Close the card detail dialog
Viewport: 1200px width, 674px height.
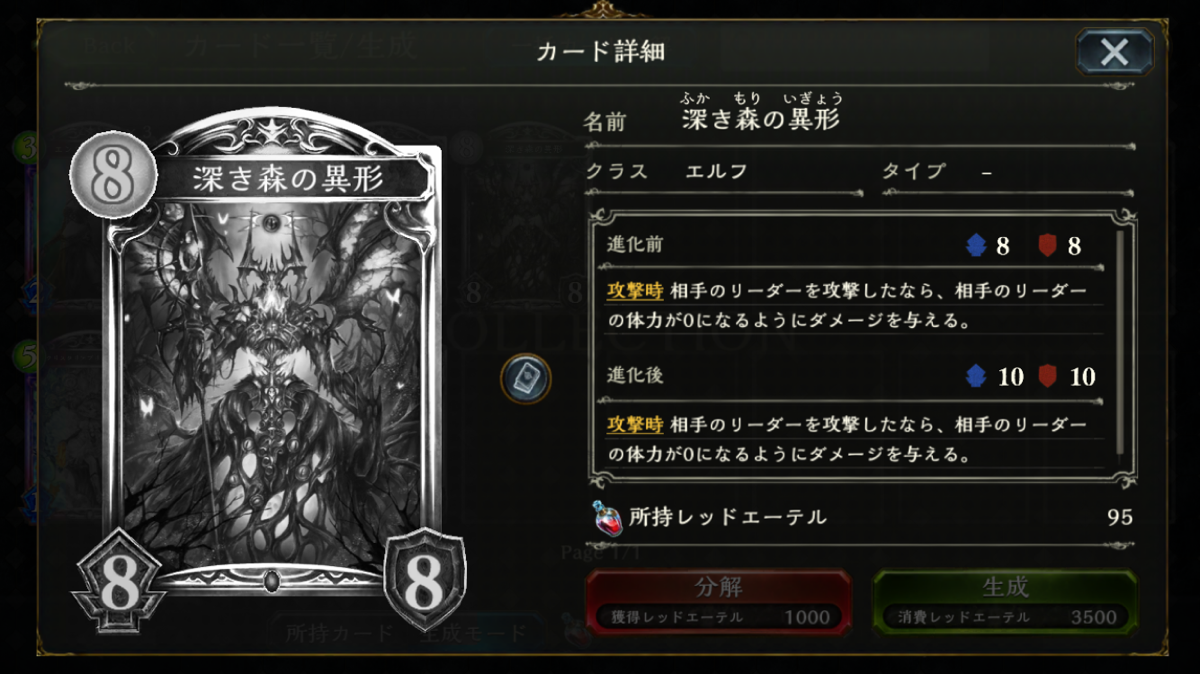[1114, 52]
